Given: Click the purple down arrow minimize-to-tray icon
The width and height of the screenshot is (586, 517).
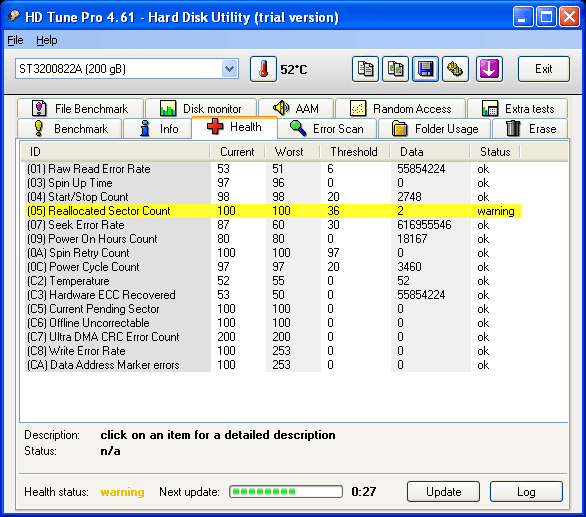Looking at the screenshot, I should (489, 69).
